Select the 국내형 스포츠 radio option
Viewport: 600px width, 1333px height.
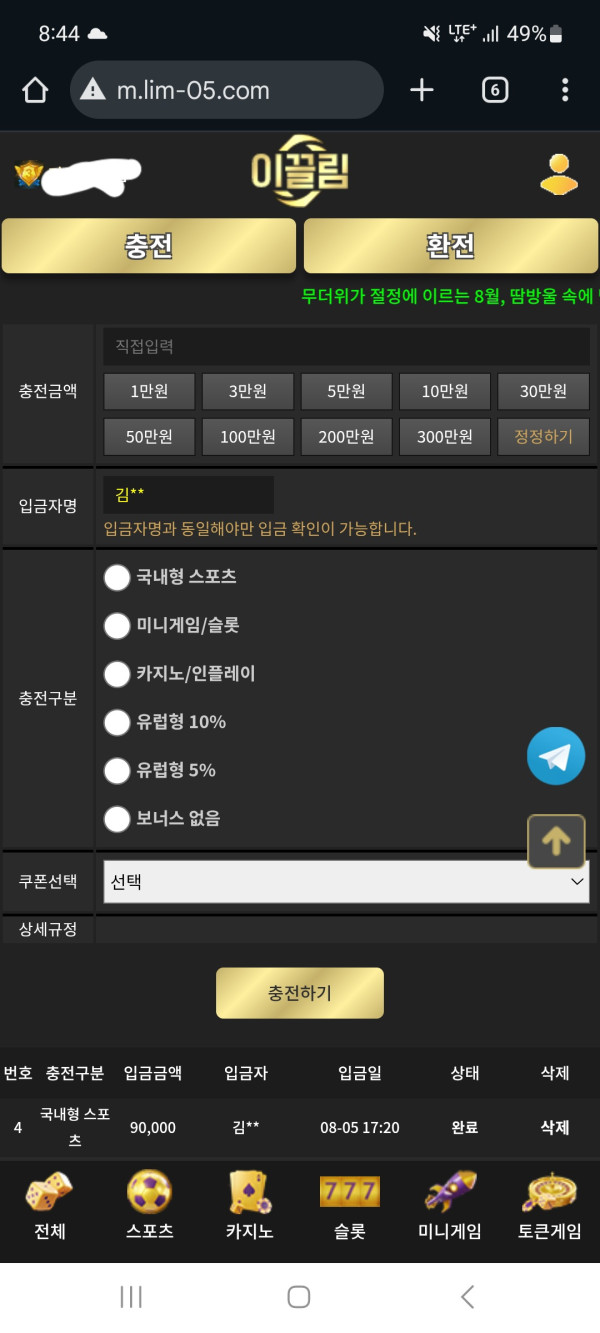[x=118, y=577]
